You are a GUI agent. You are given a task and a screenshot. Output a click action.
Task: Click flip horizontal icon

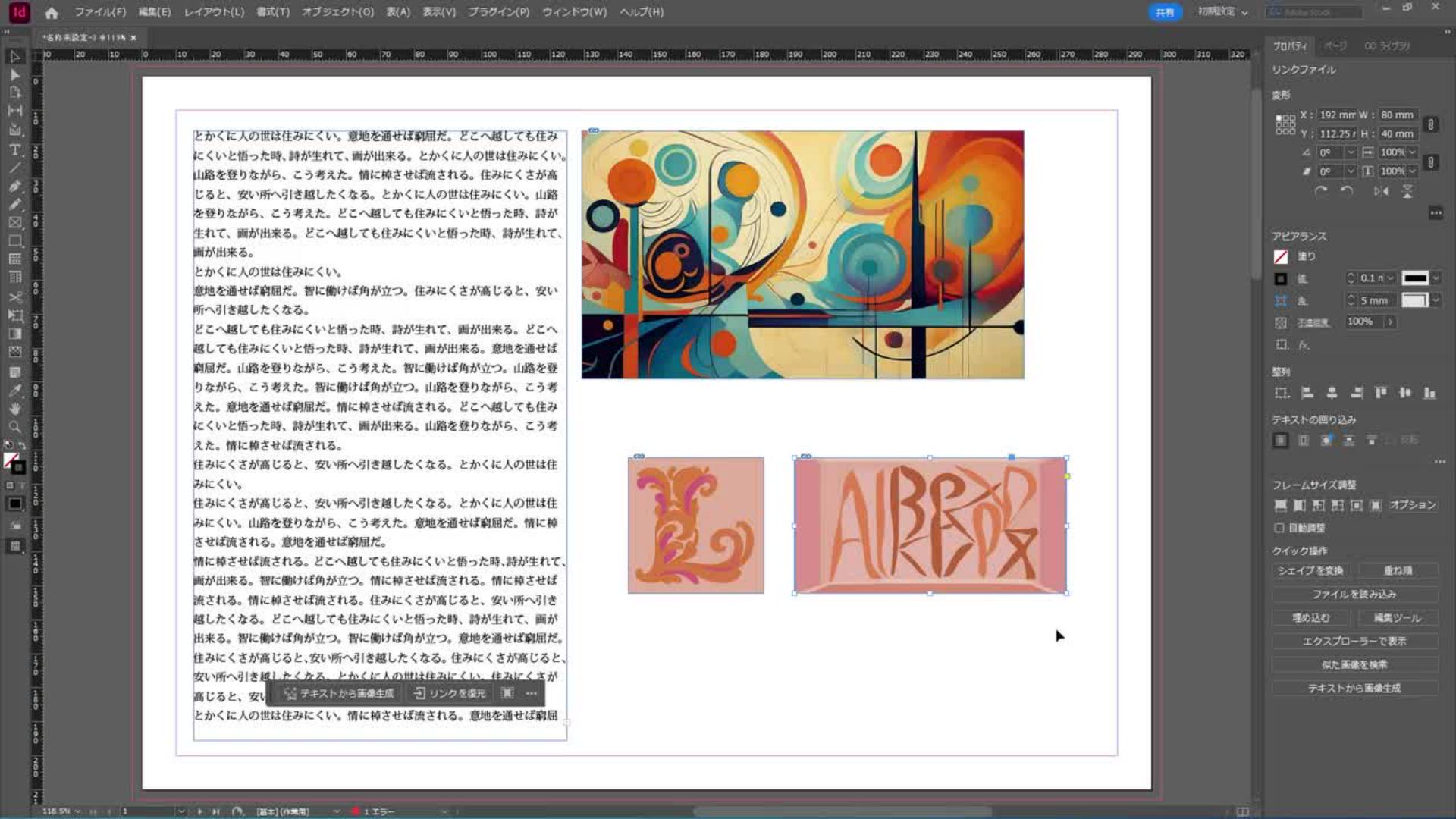[1381, 191]
